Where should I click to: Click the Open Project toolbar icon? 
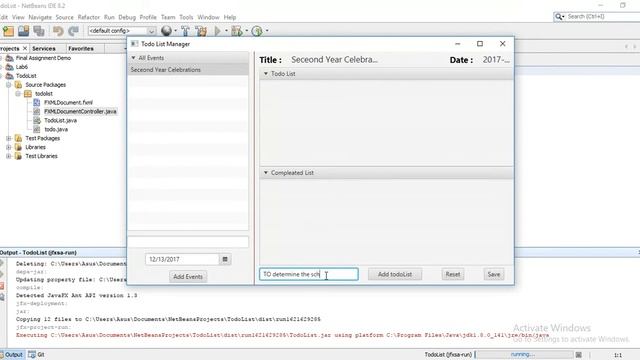point(24,31)
